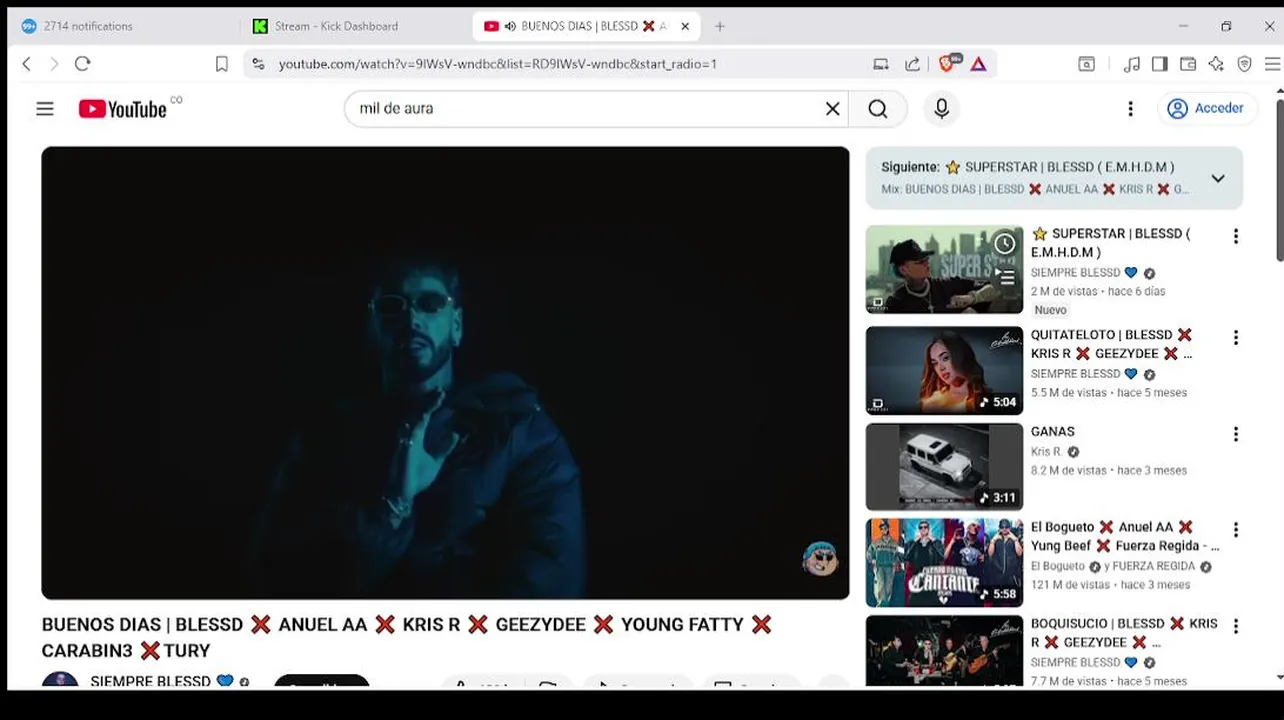Play GANAS video thumbnail
Viewport: 1284px width, 720px height.
(944, 467)
